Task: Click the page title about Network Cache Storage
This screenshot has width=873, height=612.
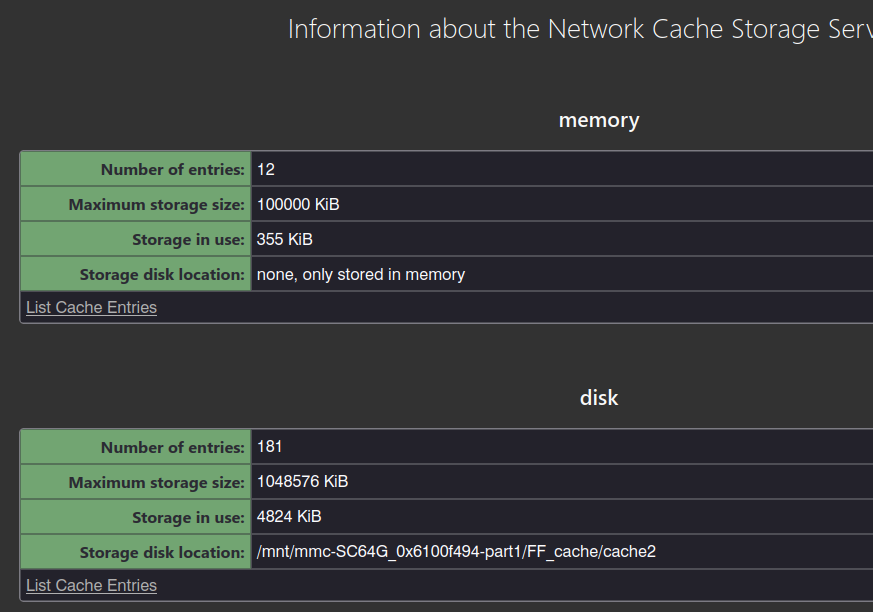Action: (x=580, y=29)
